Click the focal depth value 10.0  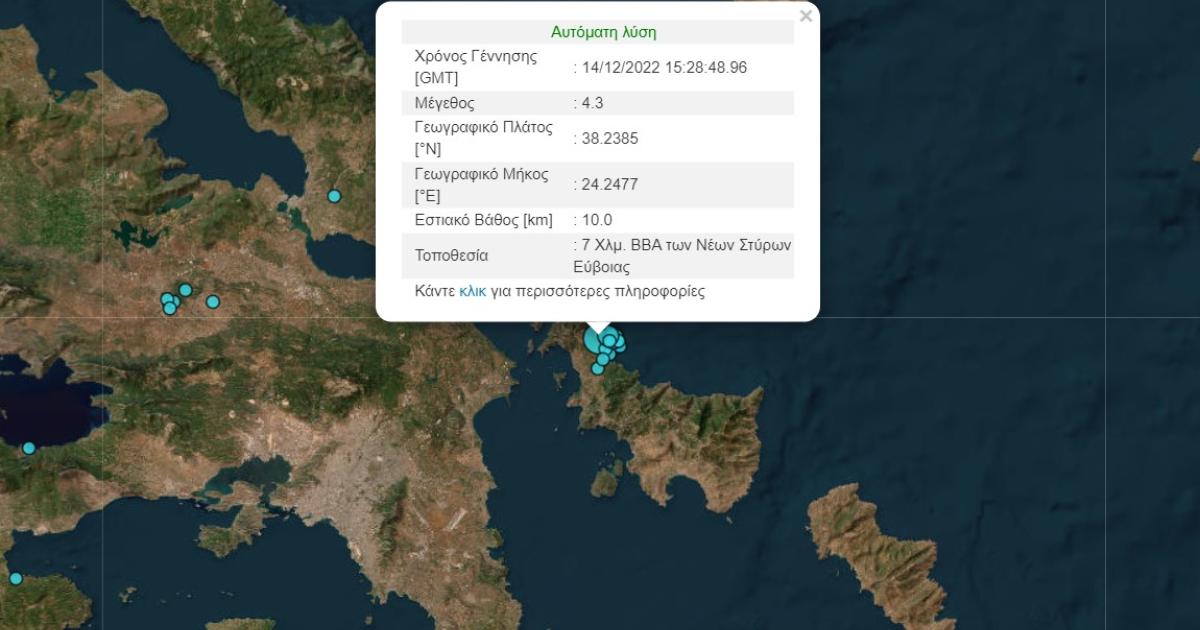596,220
